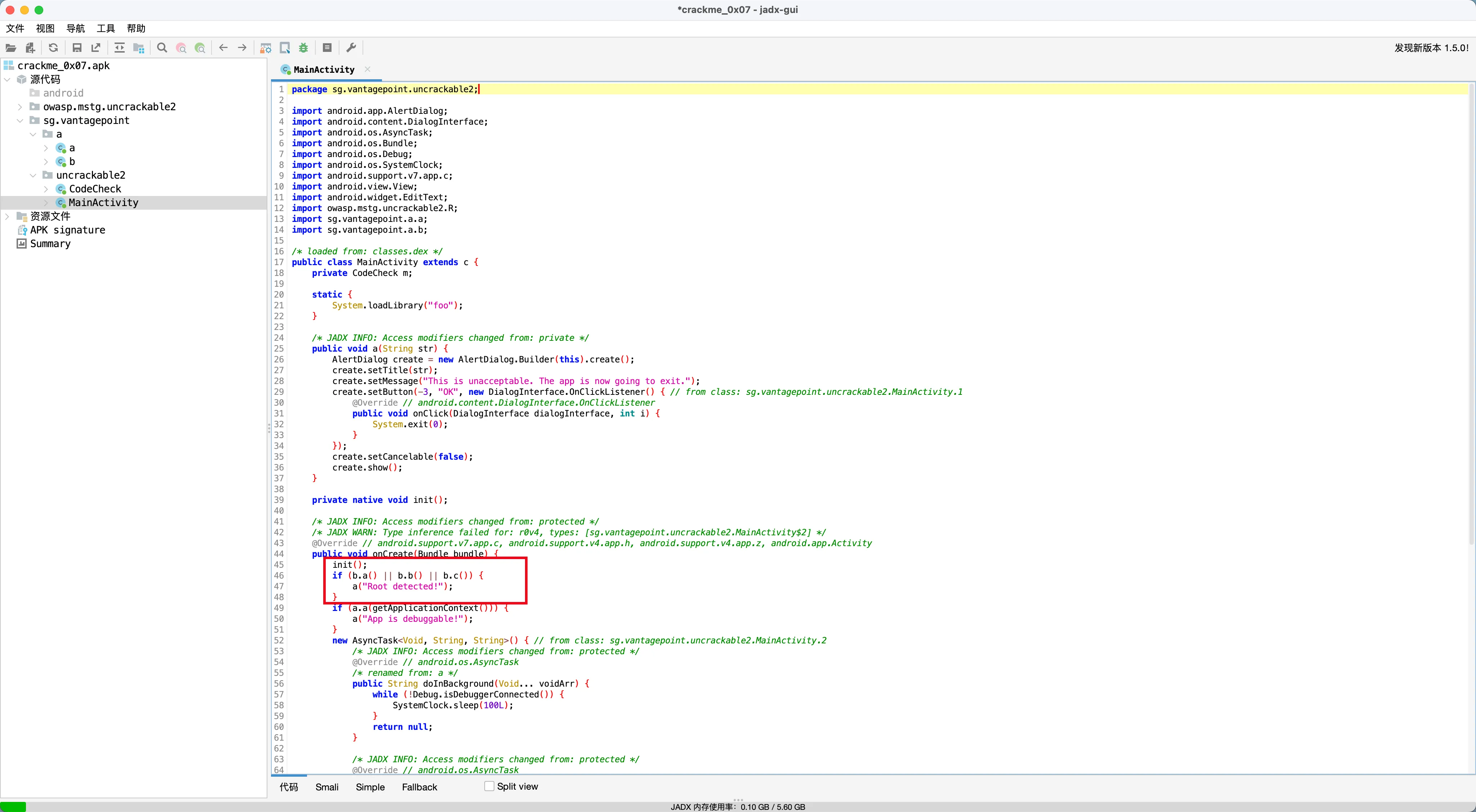The height and width of the screenshot is (812, 1476).
Task: Open the log viewer icon
Action: tap(327, 48)
